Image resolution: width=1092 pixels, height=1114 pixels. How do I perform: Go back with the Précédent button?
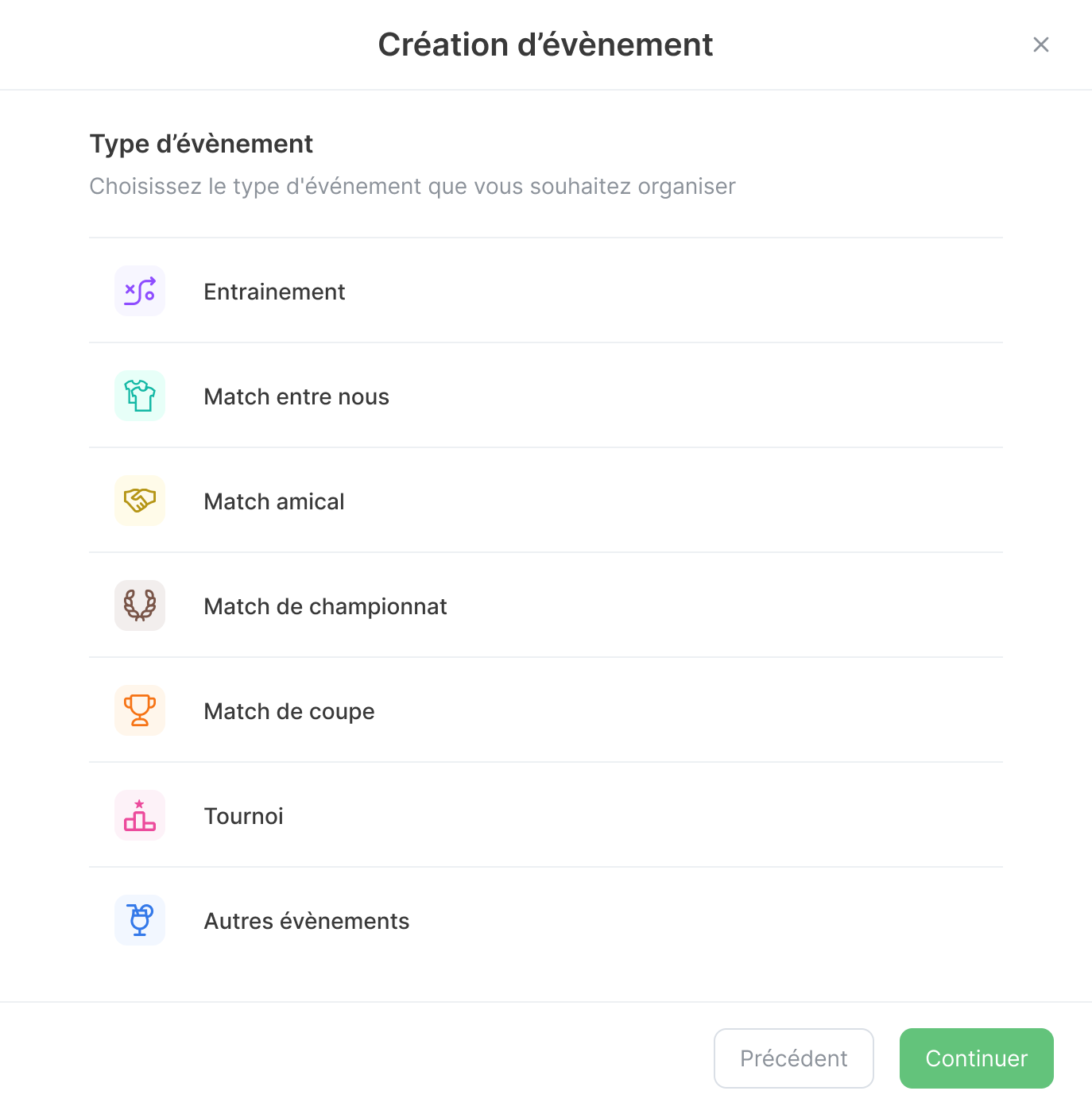coord(793,1058)
